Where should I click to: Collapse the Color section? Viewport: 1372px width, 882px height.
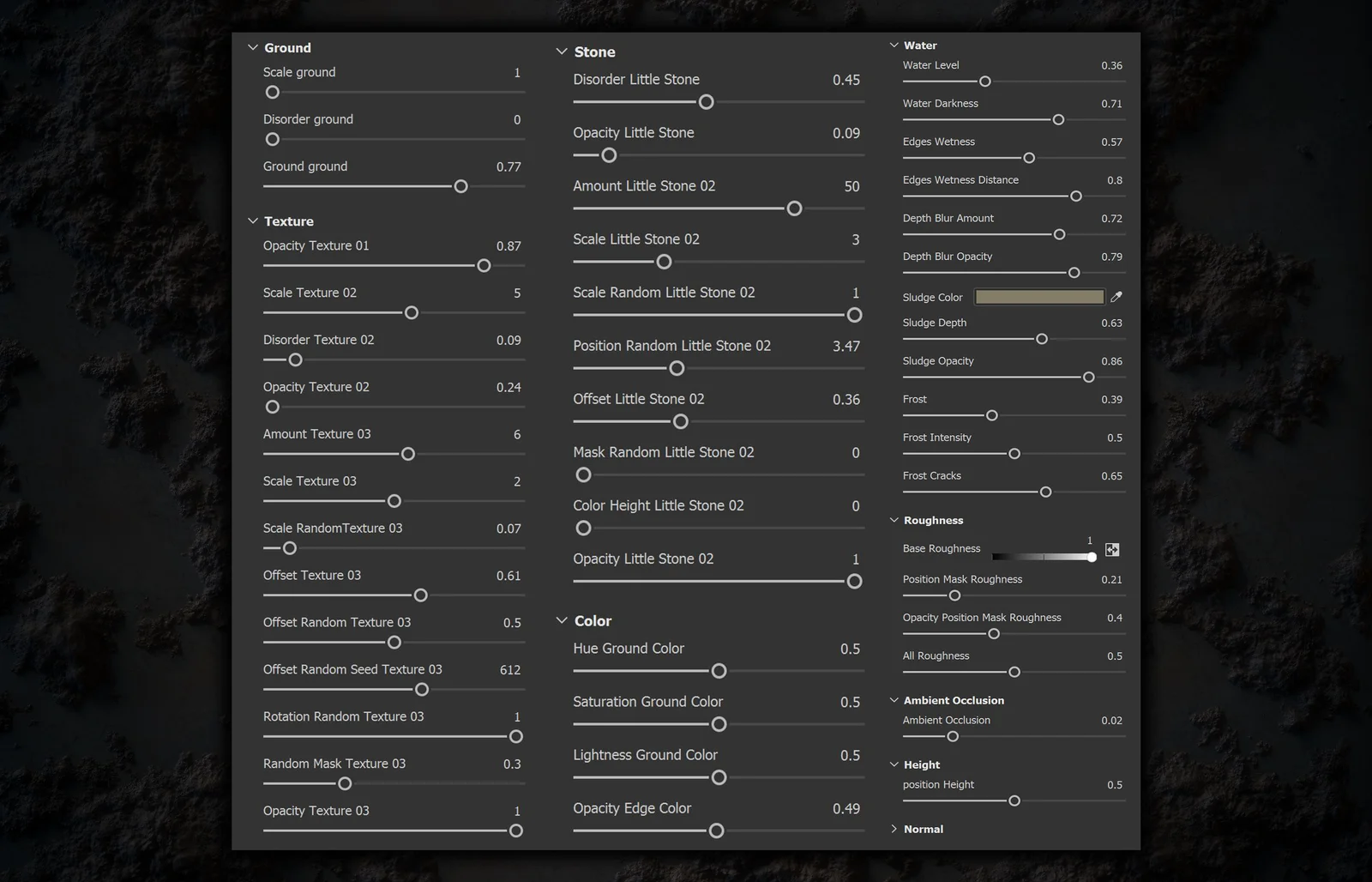pos(562,620)
